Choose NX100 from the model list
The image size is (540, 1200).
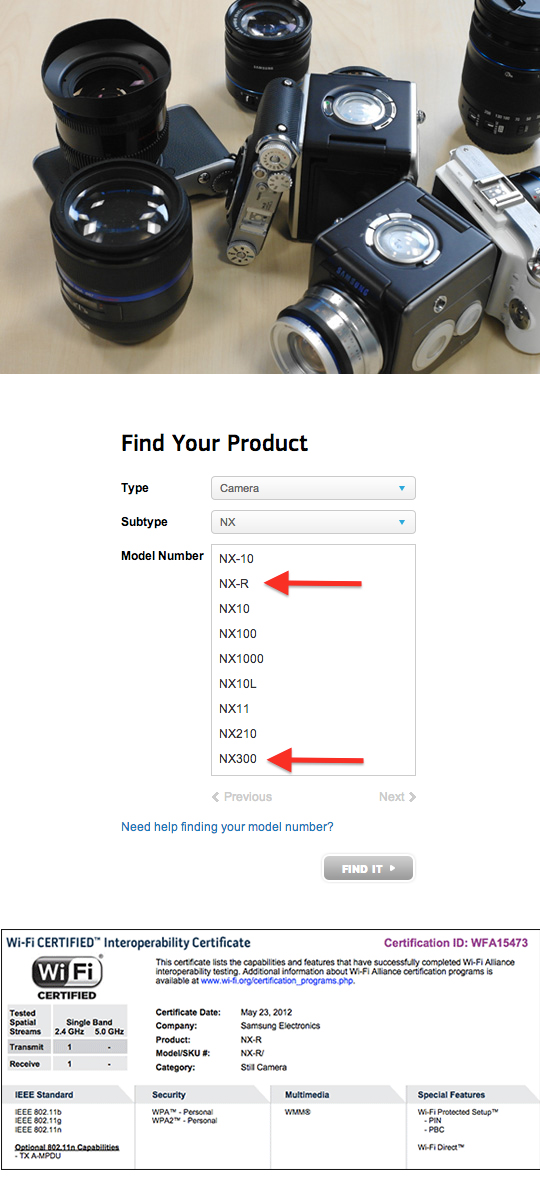[x=238, y=634]
